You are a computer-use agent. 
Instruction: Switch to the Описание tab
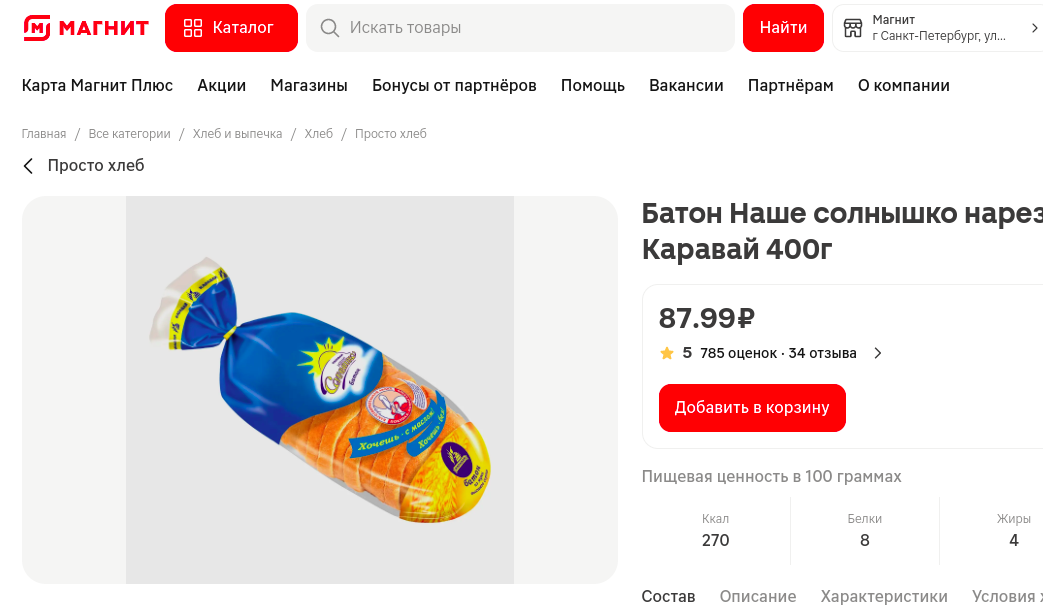pyautogui.click(x=758, y=596)
